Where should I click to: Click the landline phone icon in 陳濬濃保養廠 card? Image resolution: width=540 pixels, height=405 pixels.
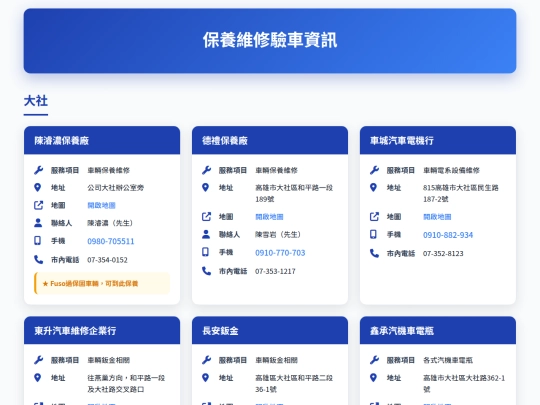pos(38,259)
